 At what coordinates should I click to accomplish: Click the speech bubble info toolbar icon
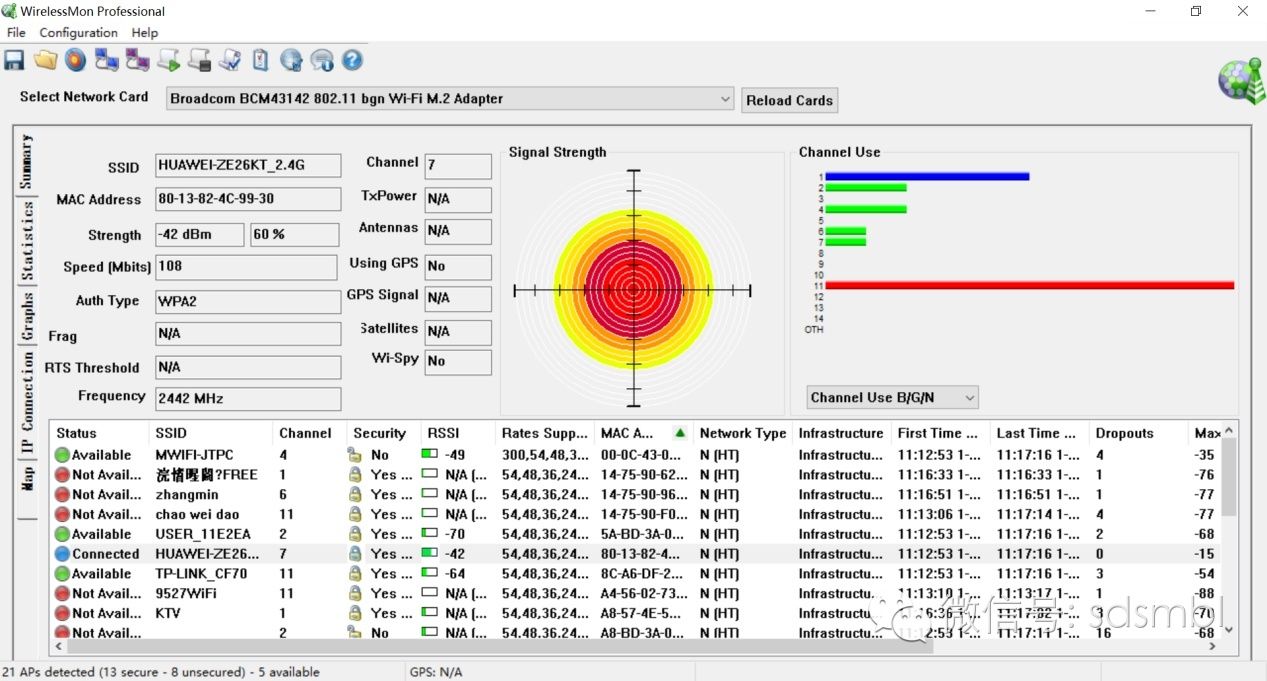click(x=321, y=60)
